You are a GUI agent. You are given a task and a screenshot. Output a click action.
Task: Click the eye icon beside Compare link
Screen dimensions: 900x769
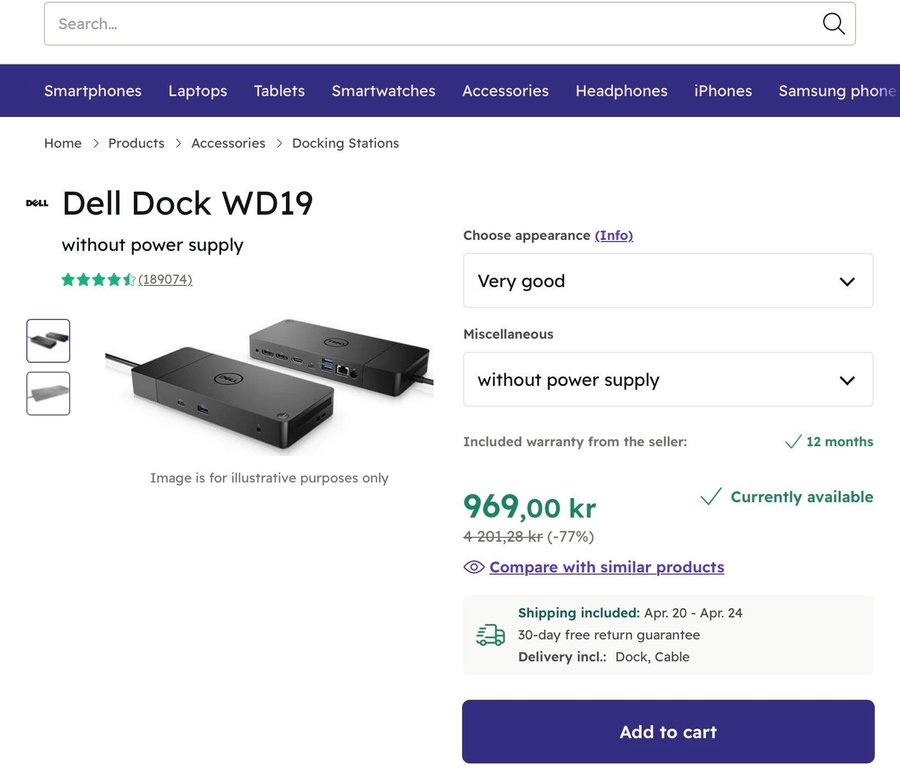point(474,567)
